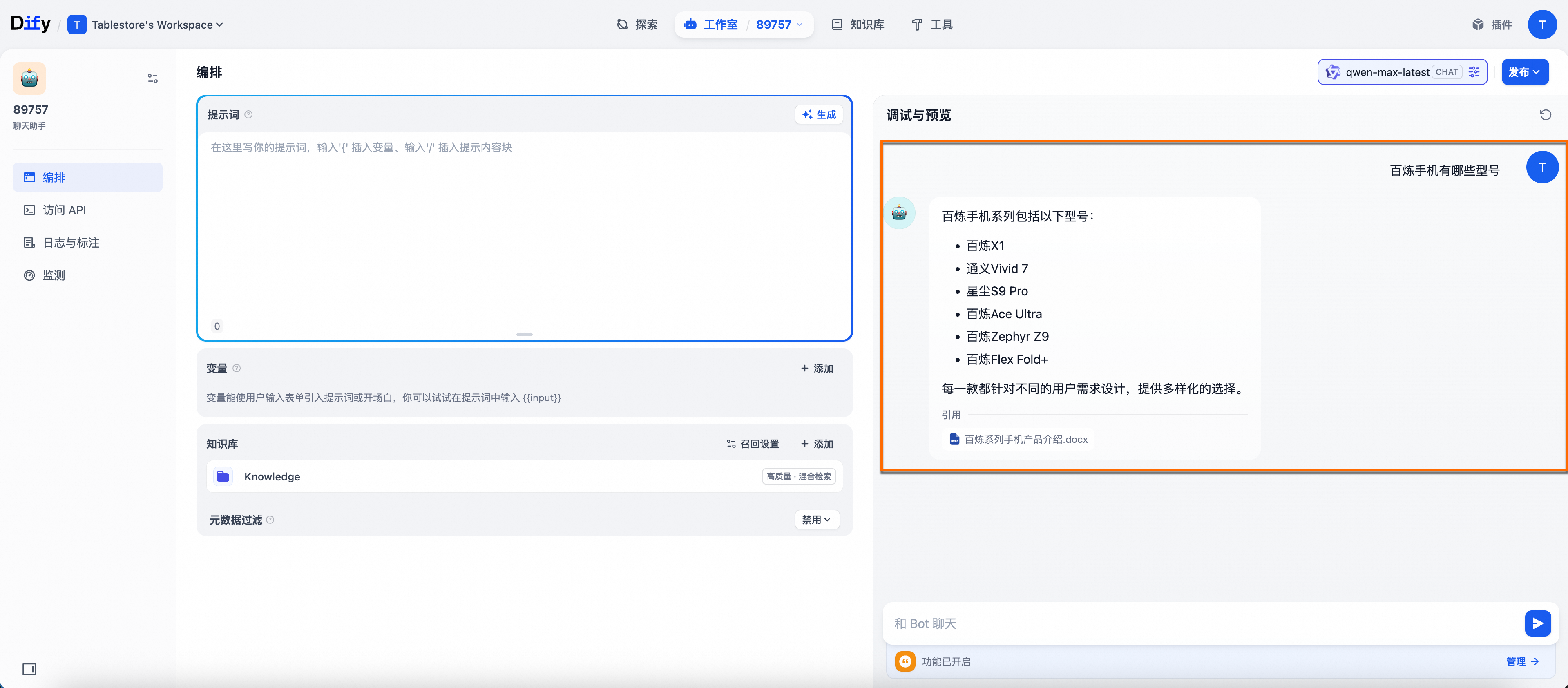This screenshot has width=1568, height=688.
Task: Select the Knowledge dataset row
Action: [x=525, y=477]
